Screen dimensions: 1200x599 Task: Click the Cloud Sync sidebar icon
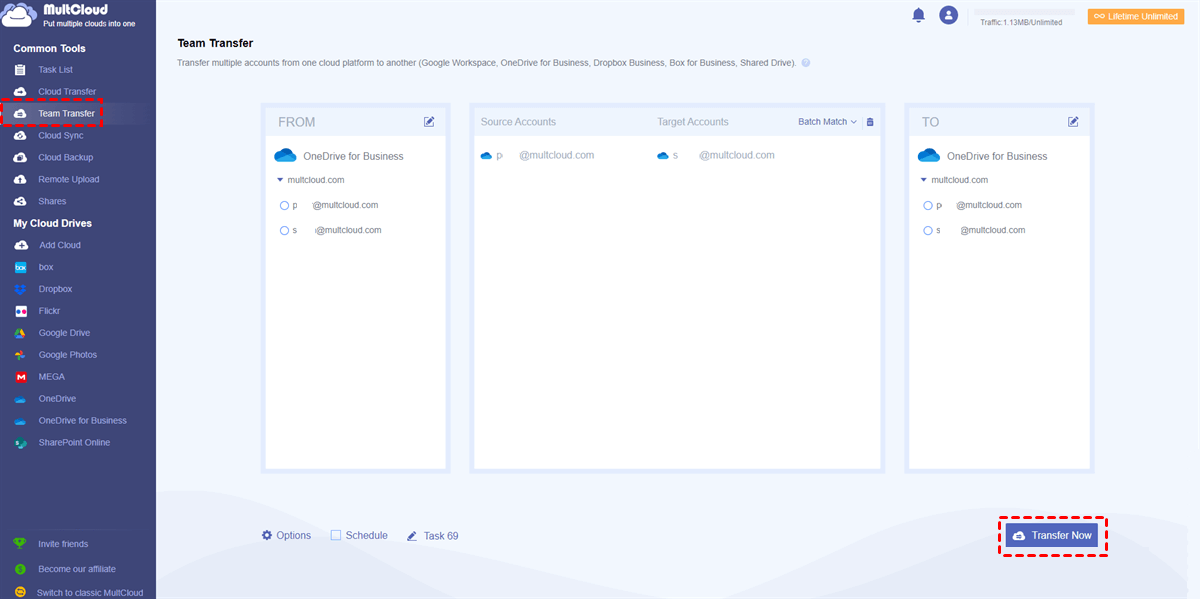tap(20, 136)
